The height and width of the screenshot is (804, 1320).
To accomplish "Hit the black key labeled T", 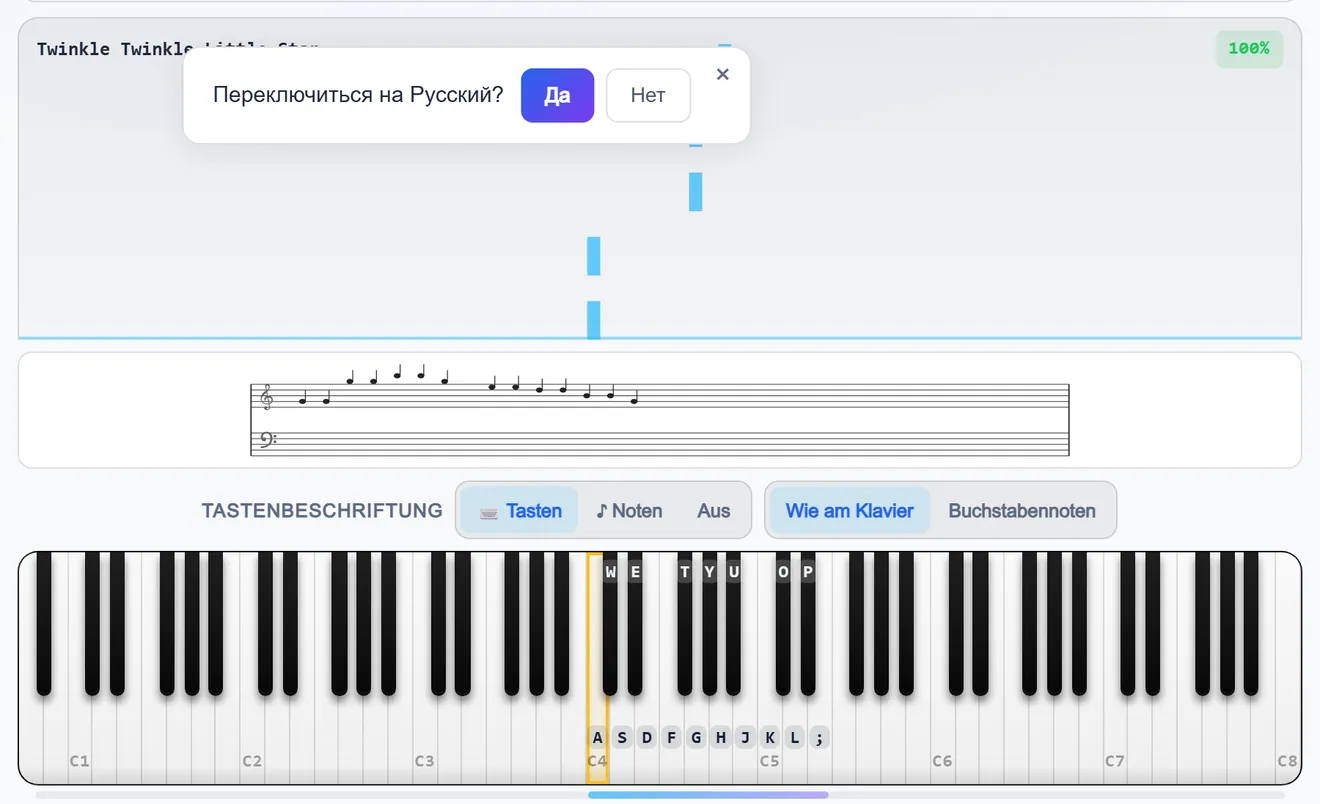I will (684, 625).
